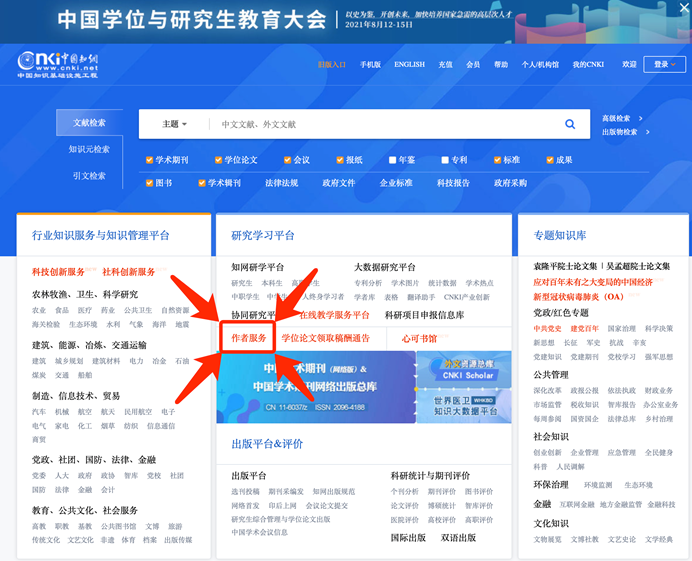Click the 世界医卫知识大数据平台 banner
Viewport: 692px width, 561px height.
[464, 406]
